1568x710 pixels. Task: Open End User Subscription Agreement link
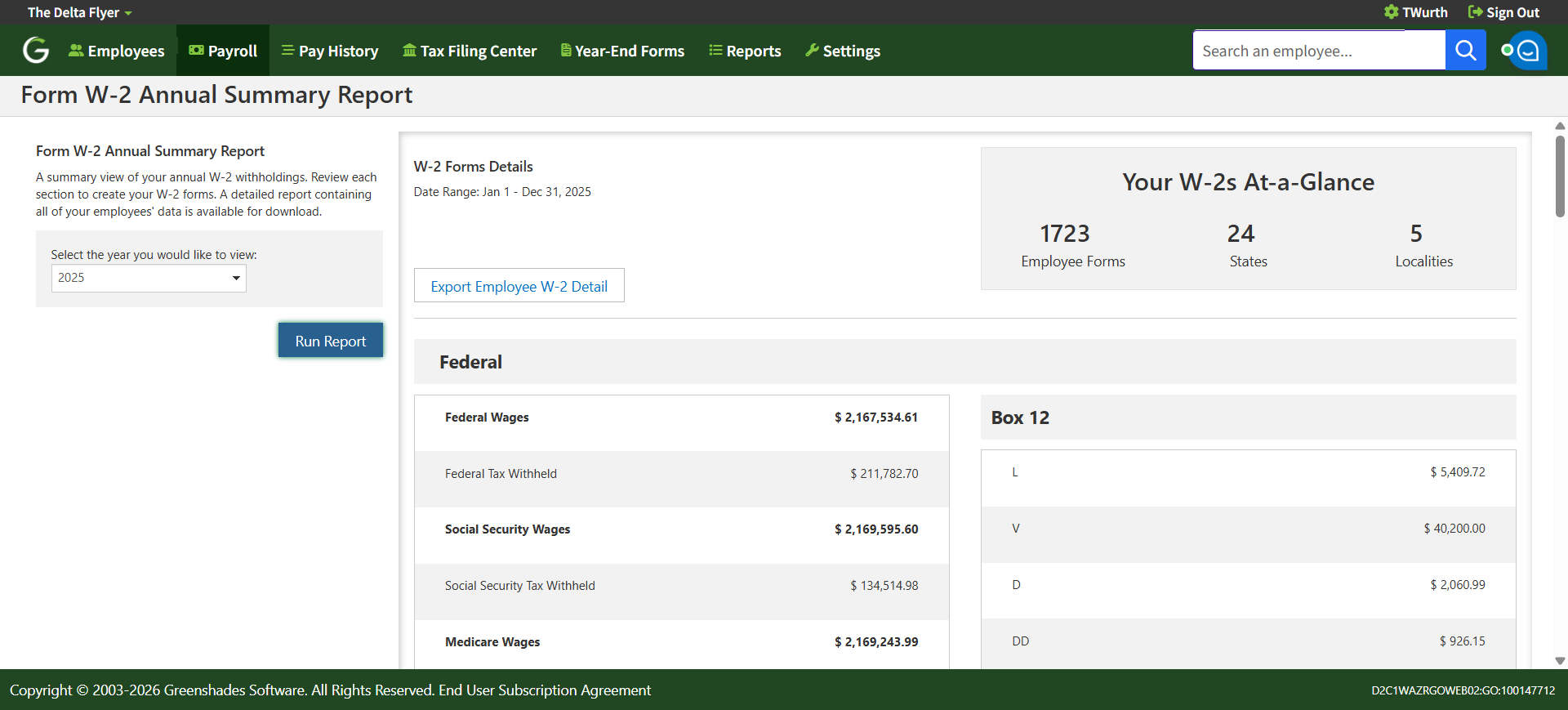[x=545, y=690]
